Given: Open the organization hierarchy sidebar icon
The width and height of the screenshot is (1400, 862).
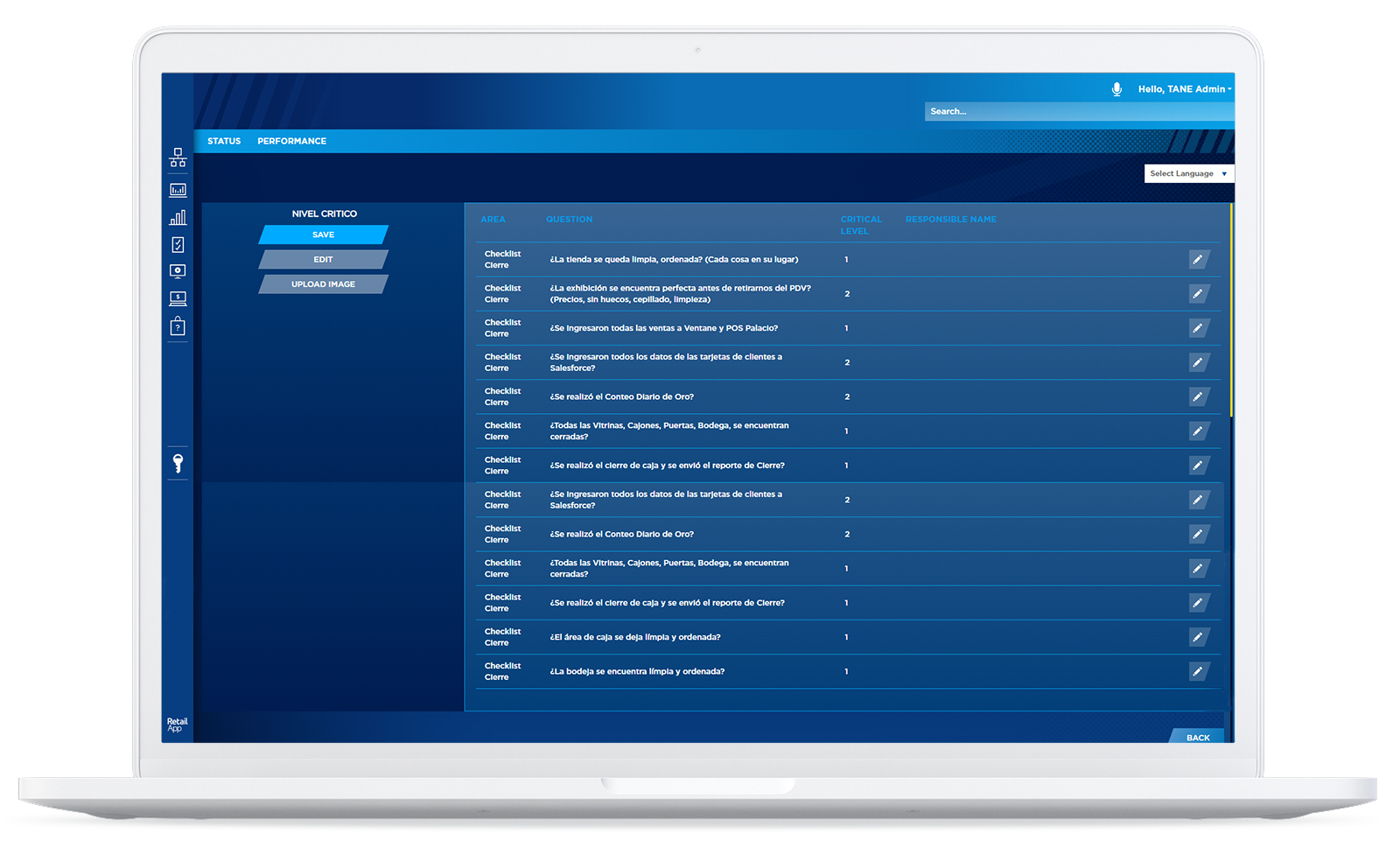Looking at the screenshot, I should tap(178, 158).
